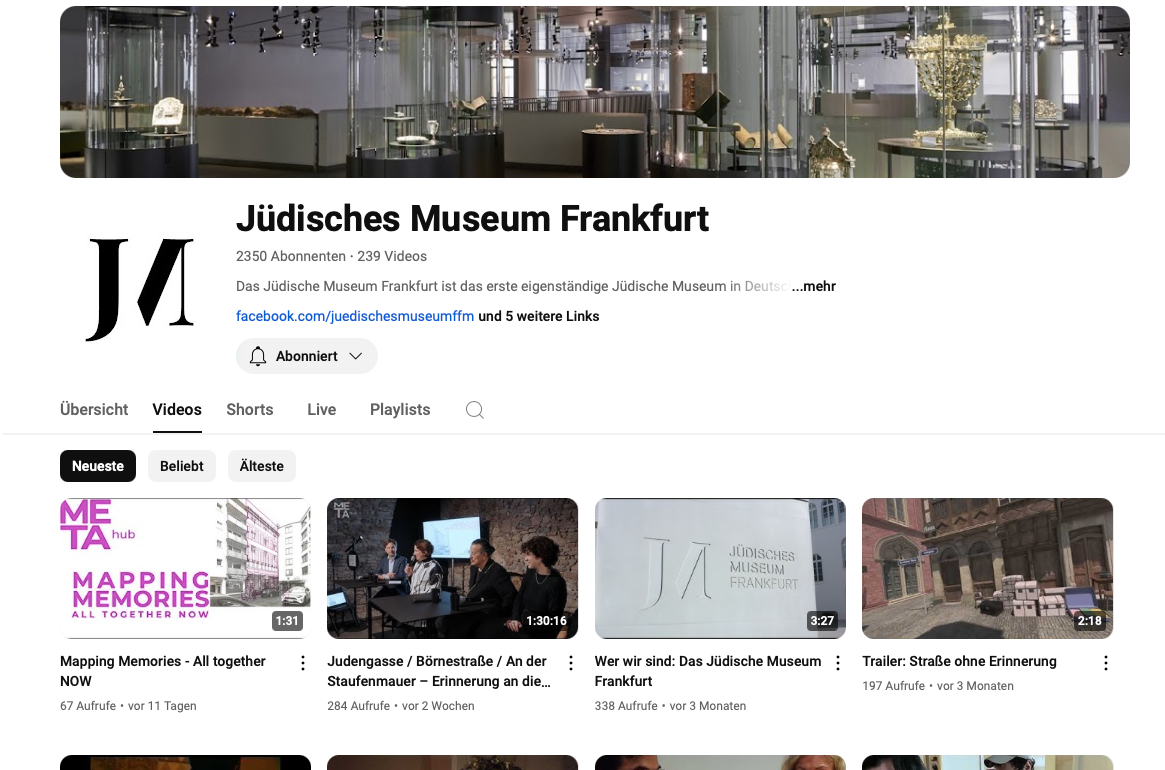Open three-dot menu for Judengasse video
Viewport: 1165px width, 770px height.
pyautogui.click(x=571, y=663)
